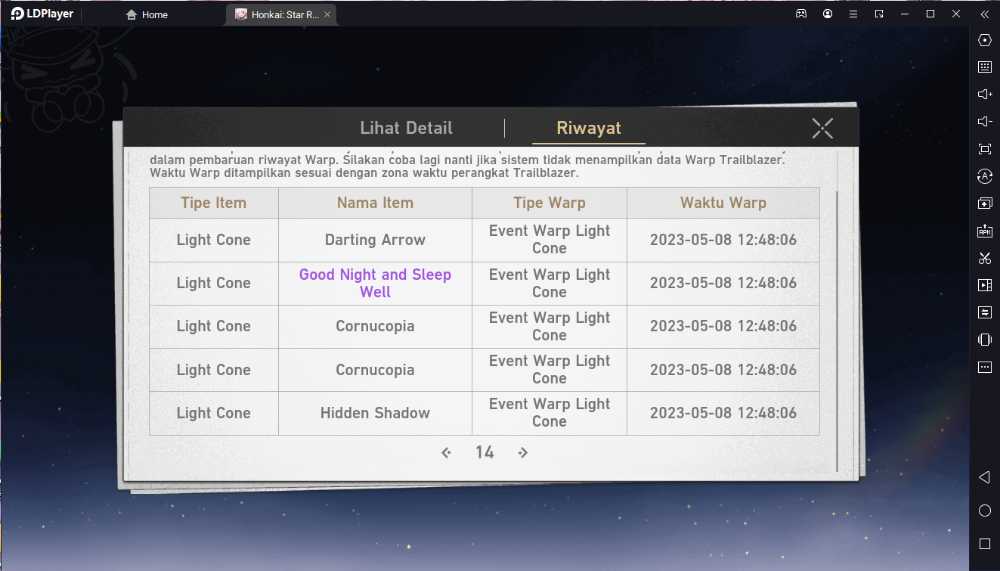Click the Good Night and Sleep Well entry
The width and height of the screenshot is (1000, 571).
375,283
